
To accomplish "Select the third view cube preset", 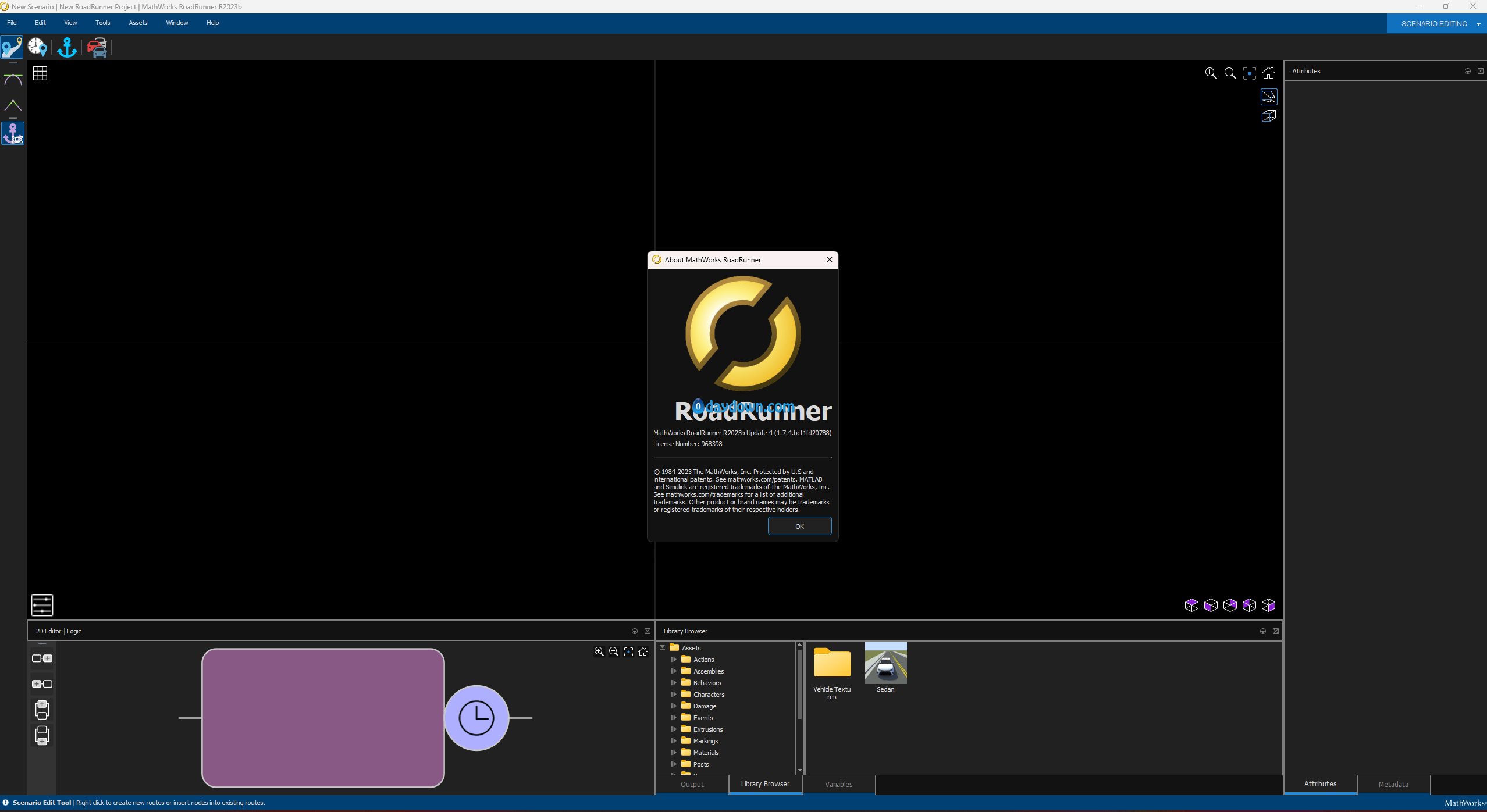I will [1230, 606].
